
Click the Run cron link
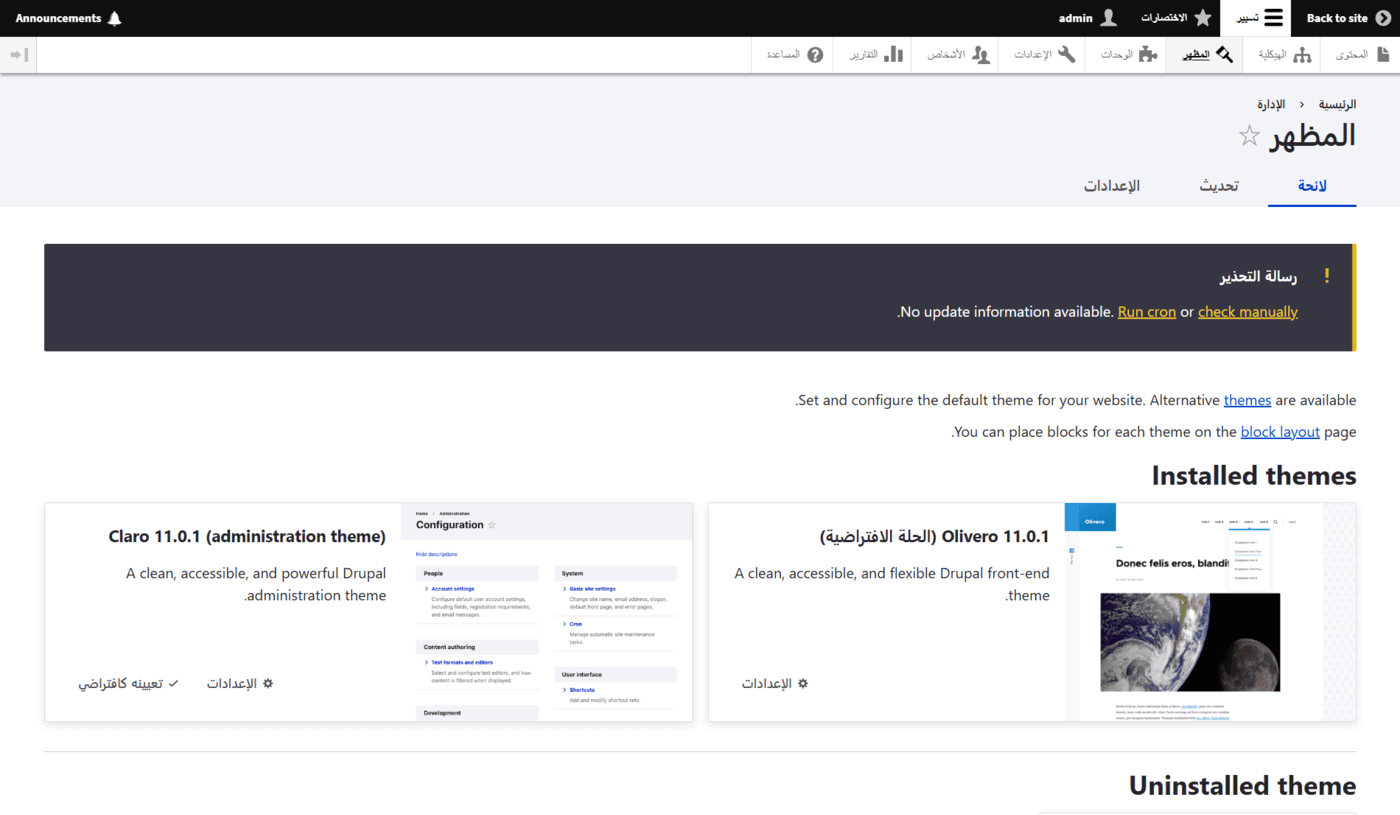[1147, 312]
